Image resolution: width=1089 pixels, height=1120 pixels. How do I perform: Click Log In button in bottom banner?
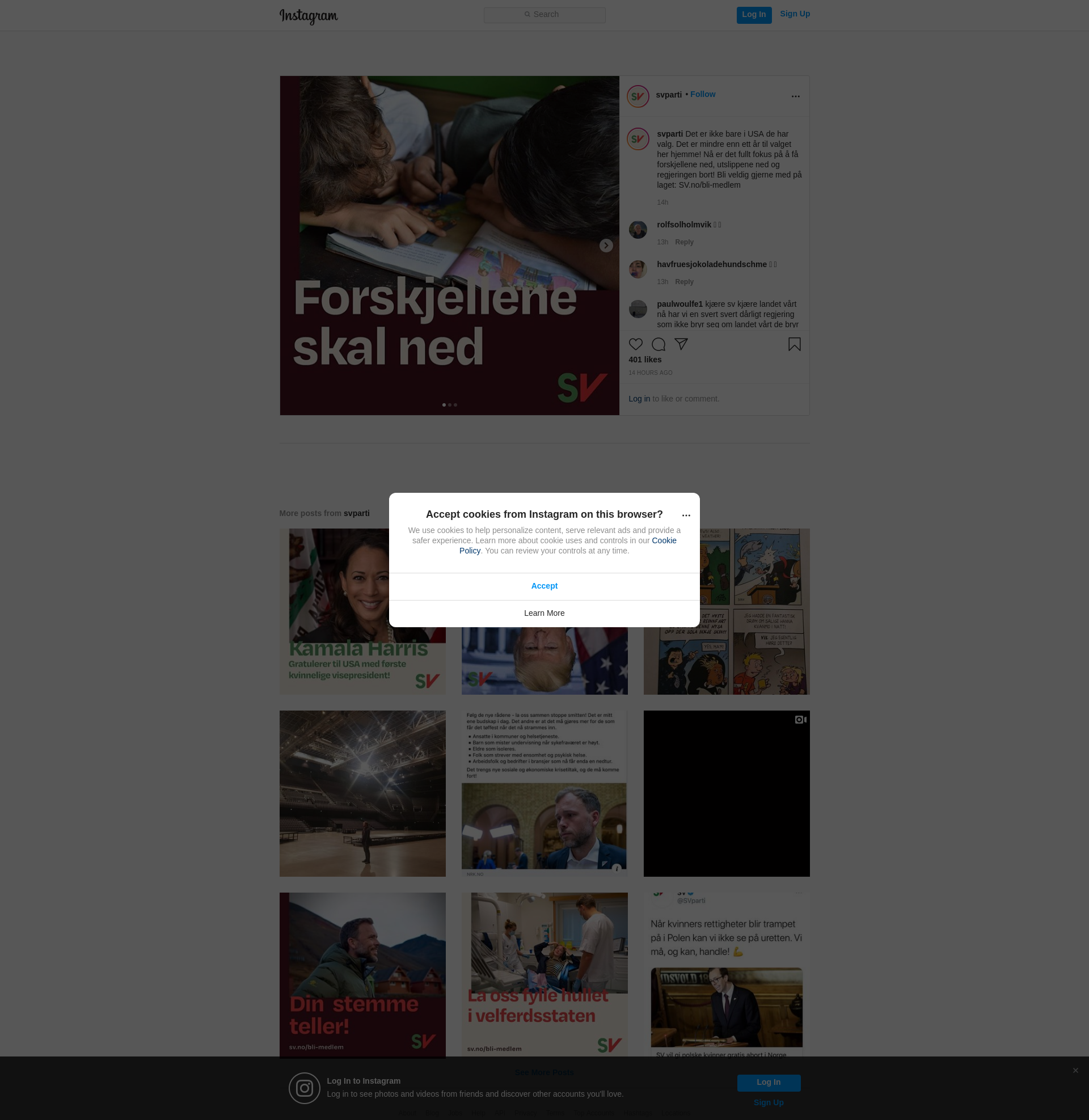[x=769, y=1082]
